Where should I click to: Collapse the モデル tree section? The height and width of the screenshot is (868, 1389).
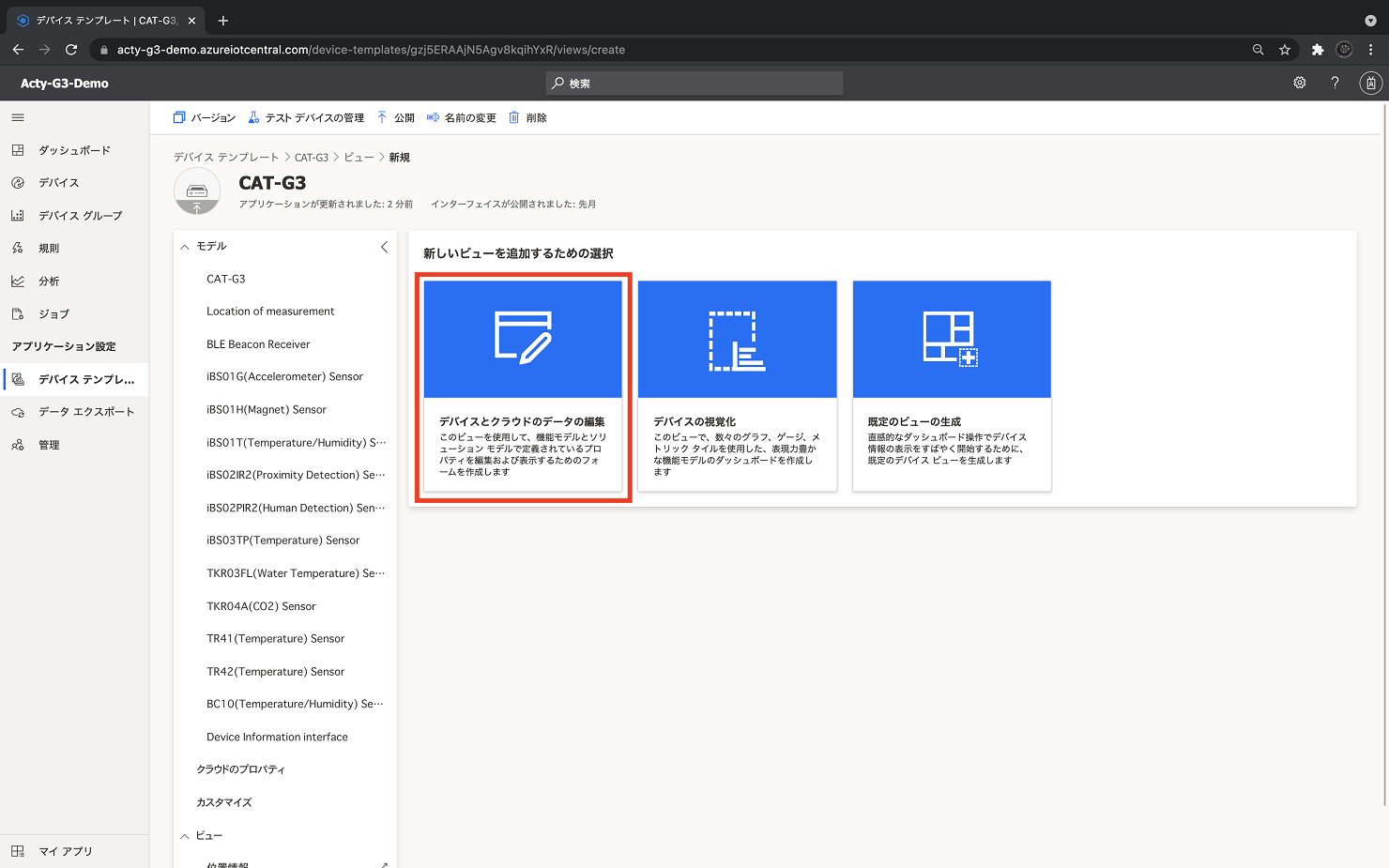[x=185, y=247]
